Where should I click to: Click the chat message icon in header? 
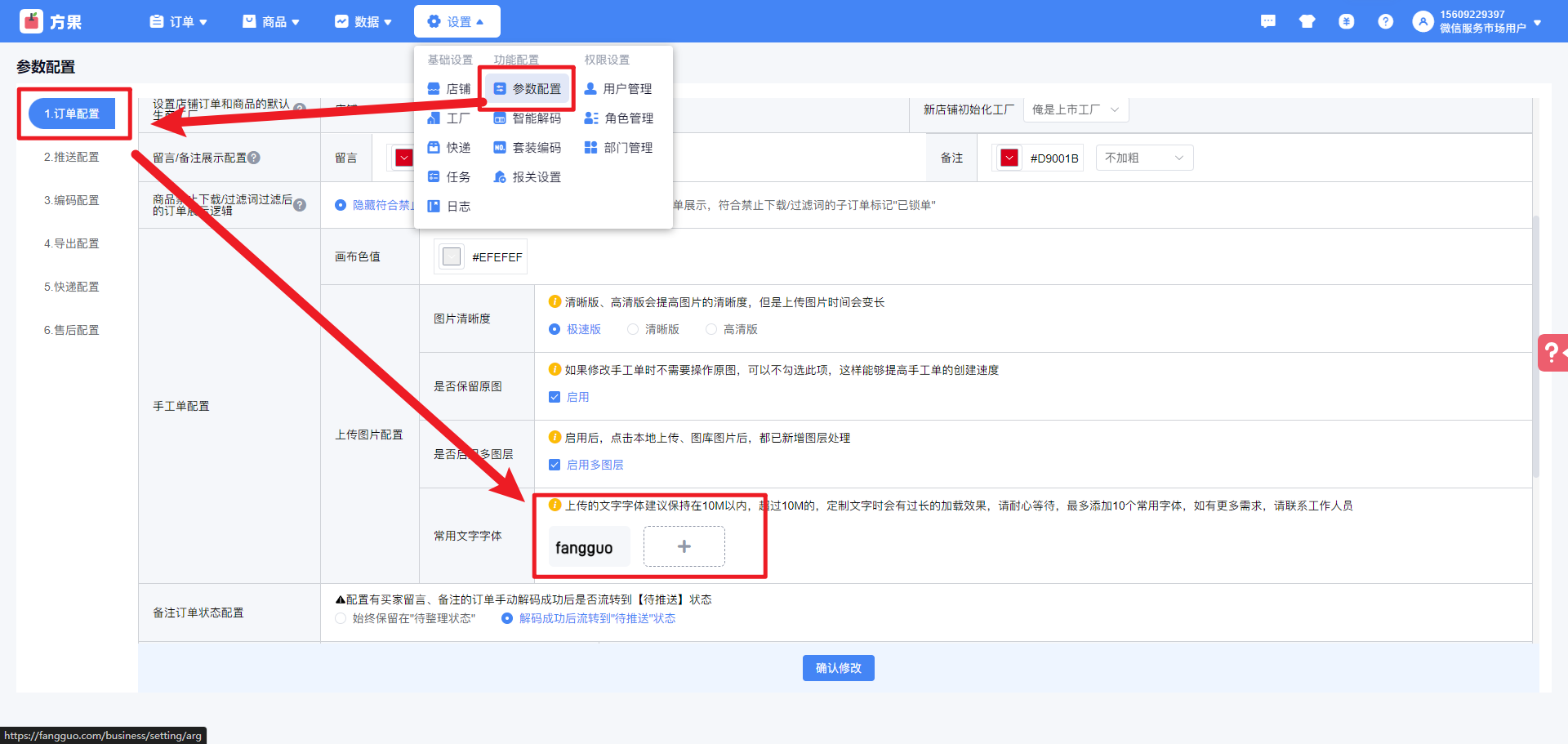(x=1267, y=21)
